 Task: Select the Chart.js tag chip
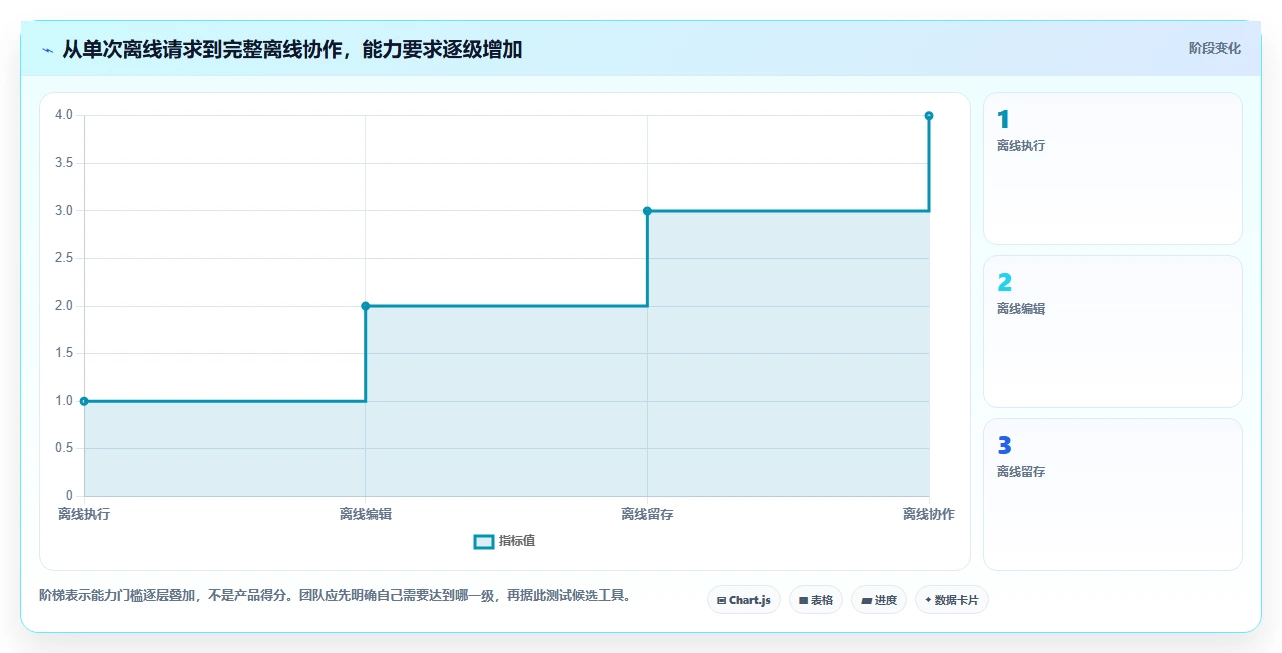743,600
